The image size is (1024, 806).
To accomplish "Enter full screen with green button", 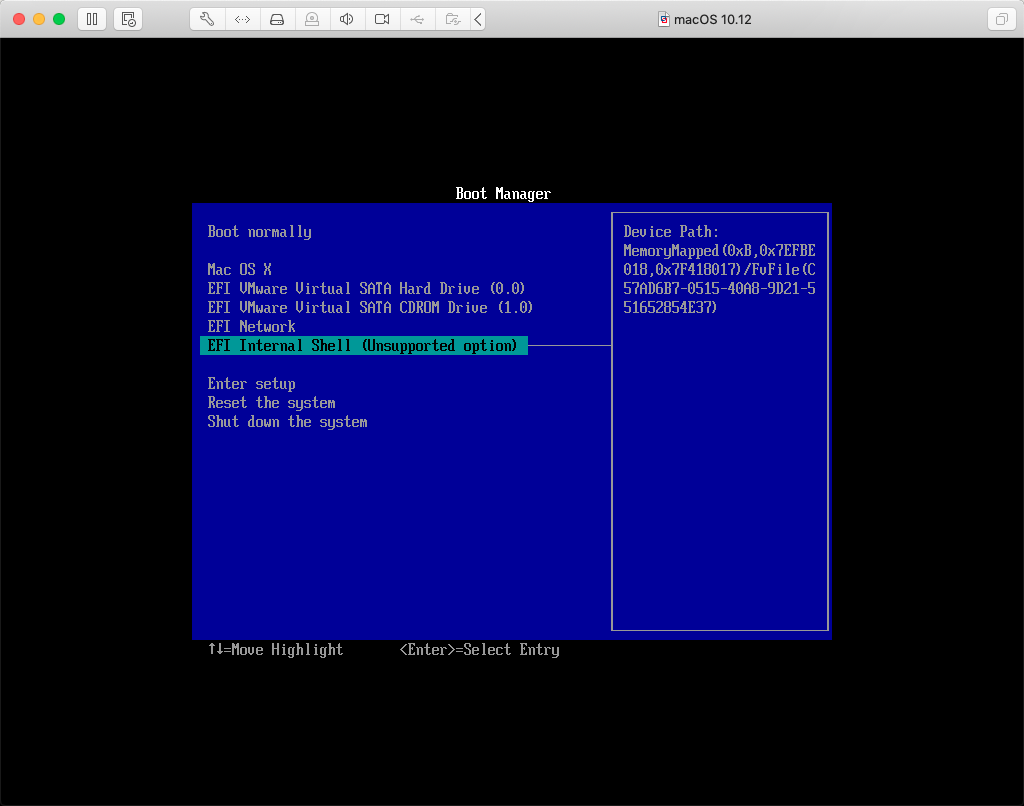I will [59, 19].
